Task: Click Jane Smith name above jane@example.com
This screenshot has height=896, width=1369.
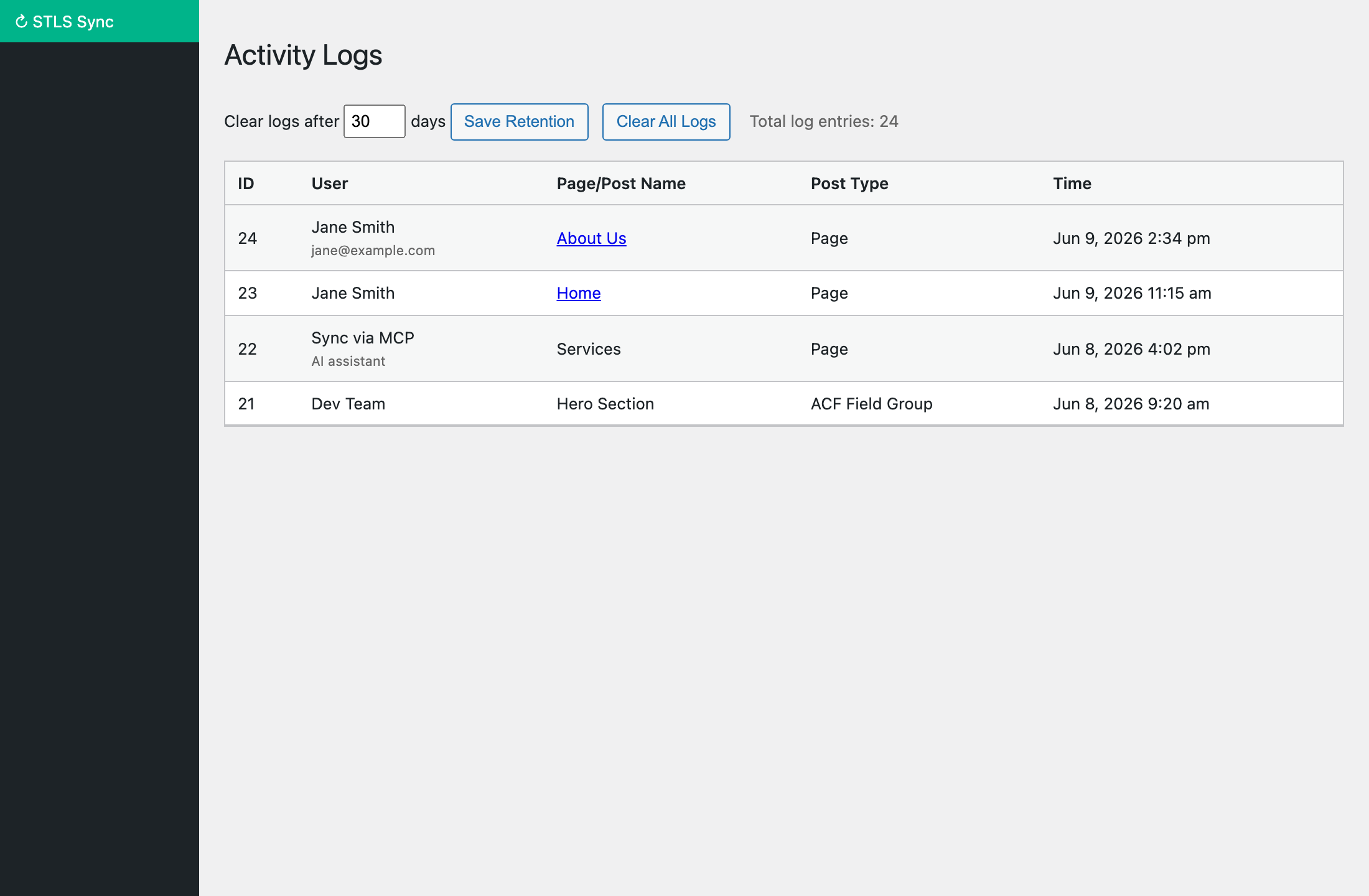Action: [353, 227]
